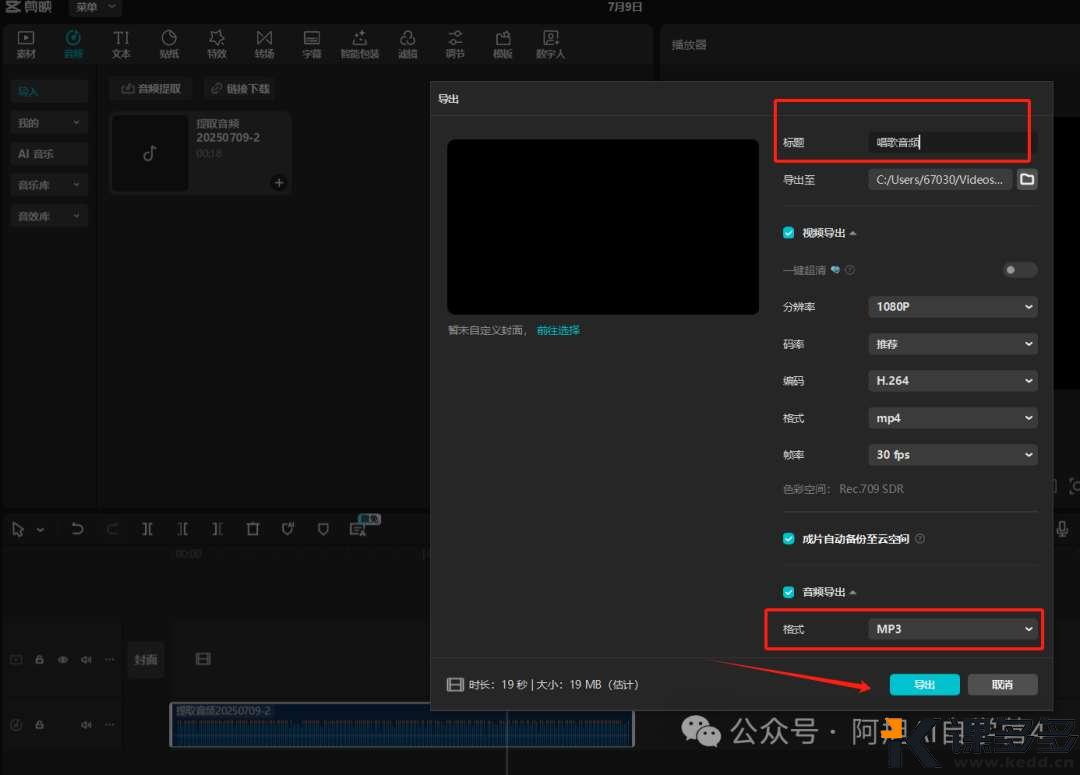
Task: Open the 素材 media tab
Action: (26, 44)
